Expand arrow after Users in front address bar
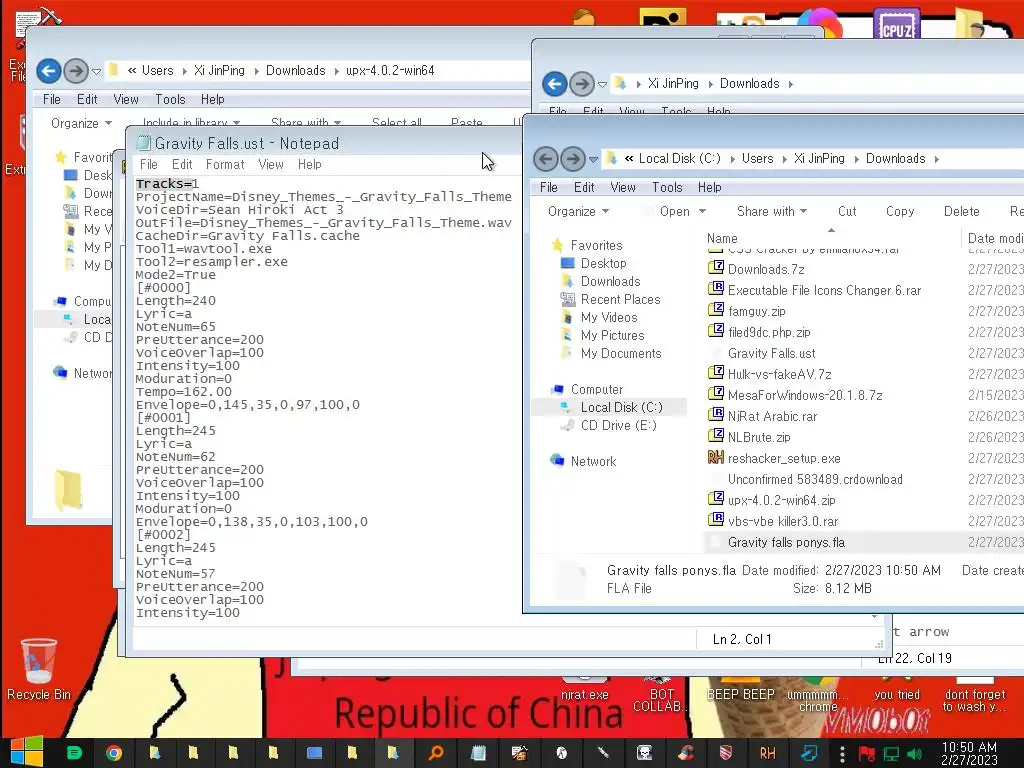Screen dimensions: 1024x768 coord(784,159)
